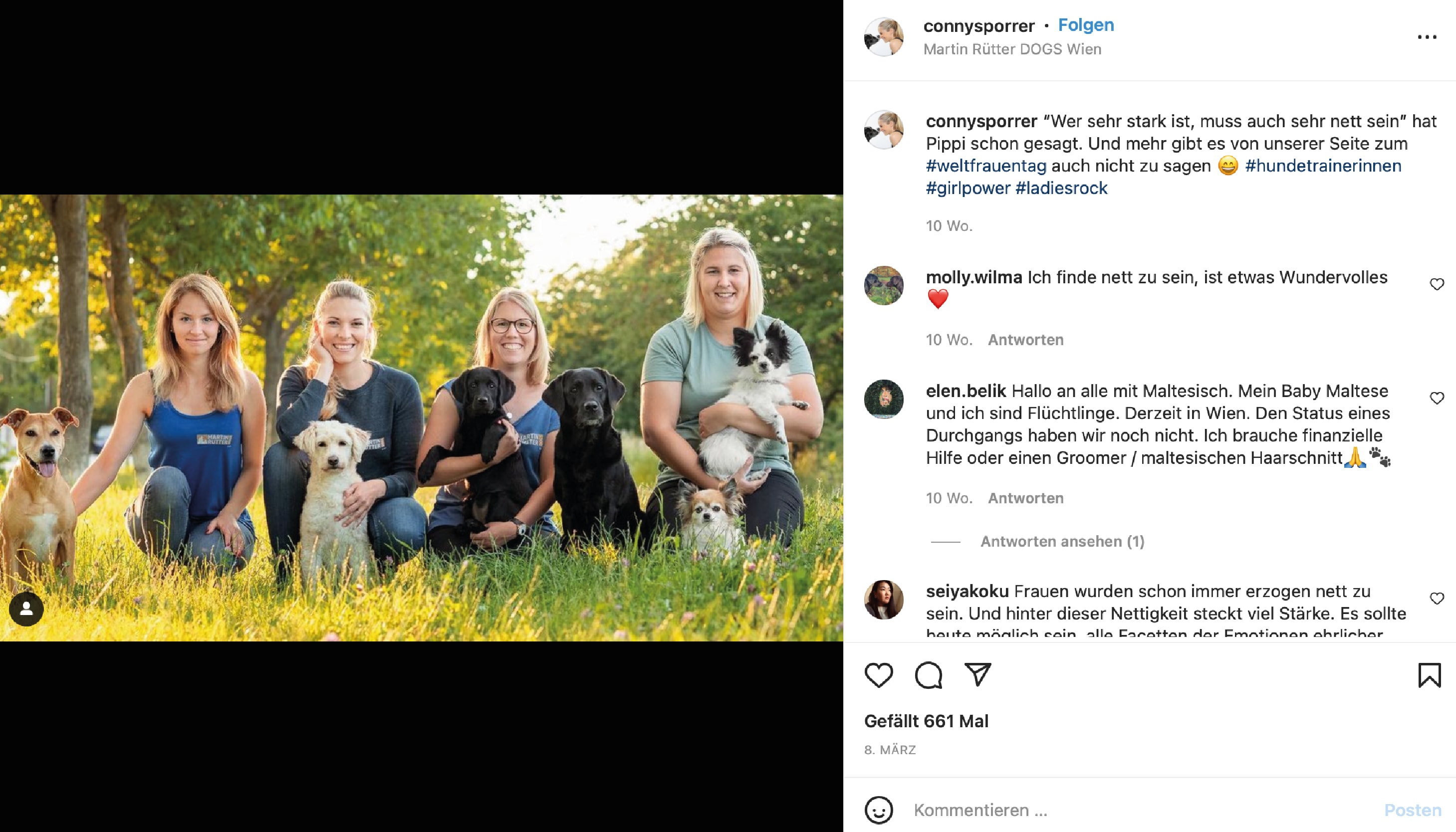Image resolution: width=1456 pixels, height=832 pixels.
Task: Reply to molly.wilma's comment via Antworten
Action: pyautogui.click(x=1026, y=339)
